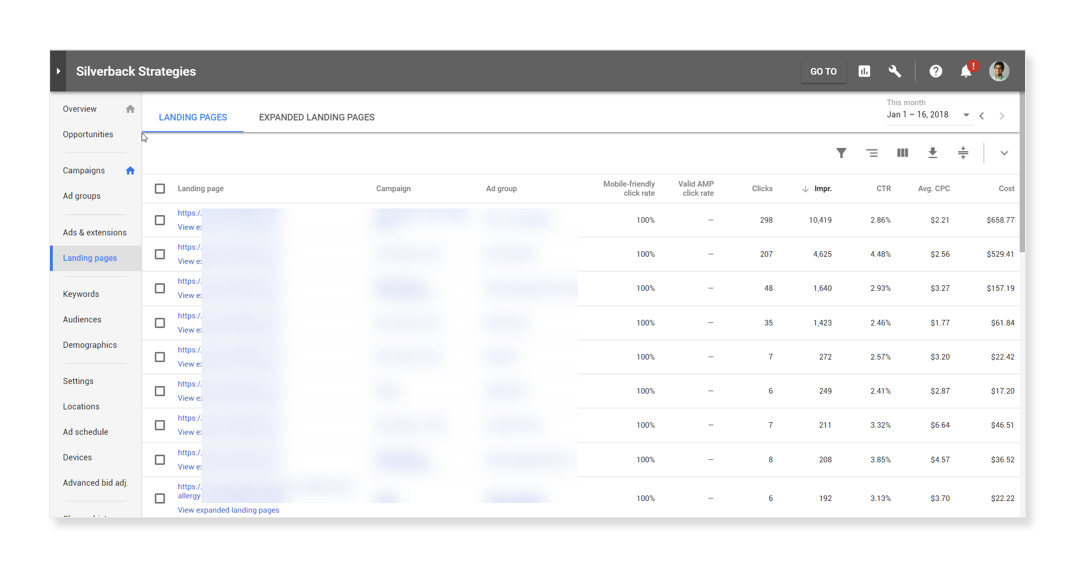This screenshot has height=567, width=1075.
Task: Switch to the LANDING PAGES tab
Action: [193, 117]
